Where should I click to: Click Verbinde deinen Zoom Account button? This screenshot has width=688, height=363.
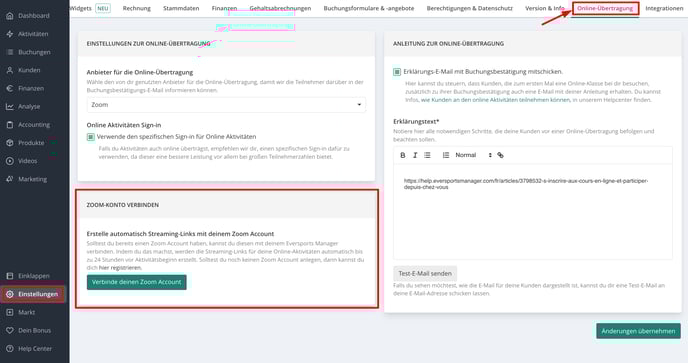[x=136, y=282]
